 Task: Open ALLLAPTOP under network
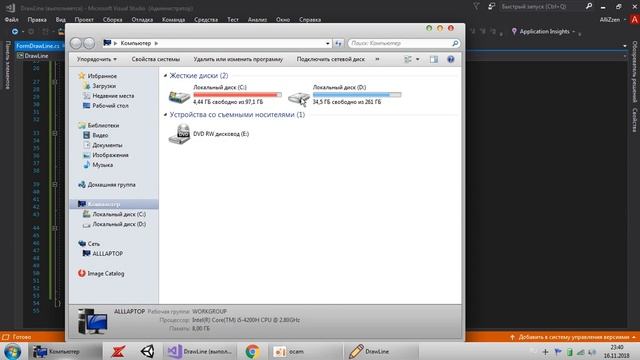coord(107,253)
